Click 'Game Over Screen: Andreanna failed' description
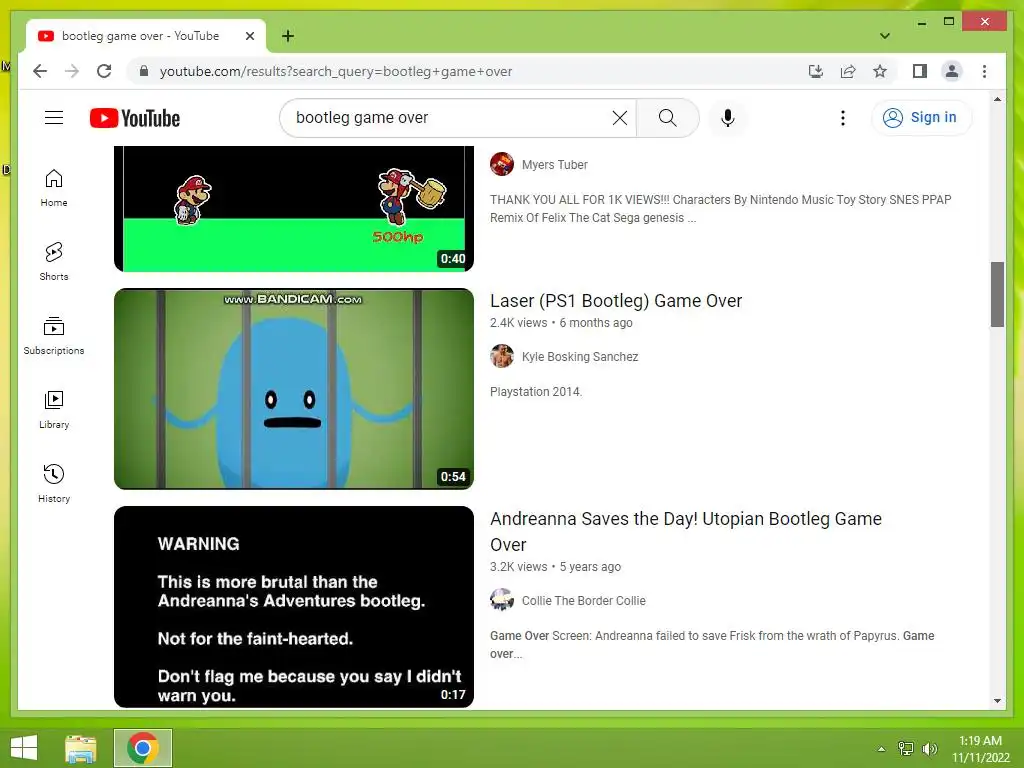The width and height of the screenshot is (1024, 768). tap(712, 645)
